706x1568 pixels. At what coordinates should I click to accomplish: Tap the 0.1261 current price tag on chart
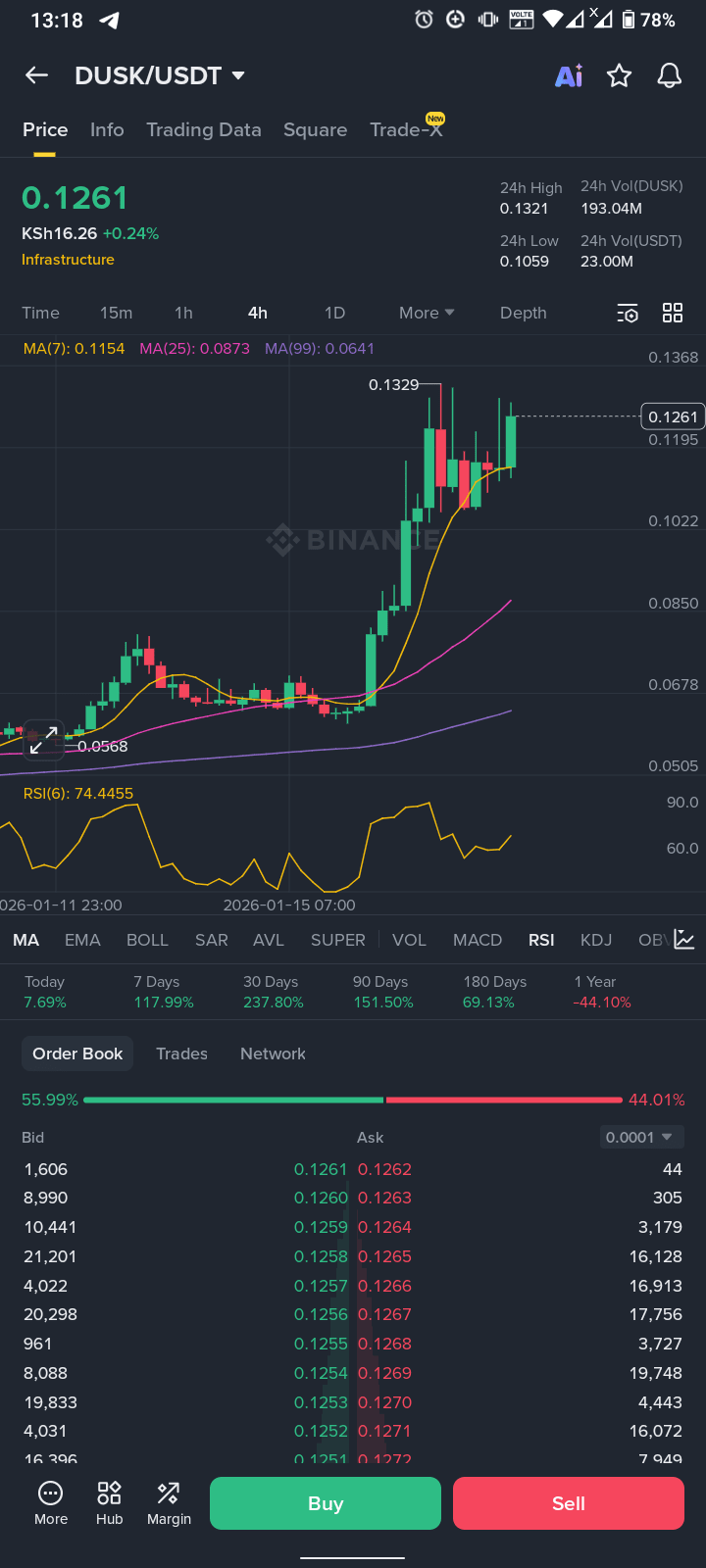673,416
